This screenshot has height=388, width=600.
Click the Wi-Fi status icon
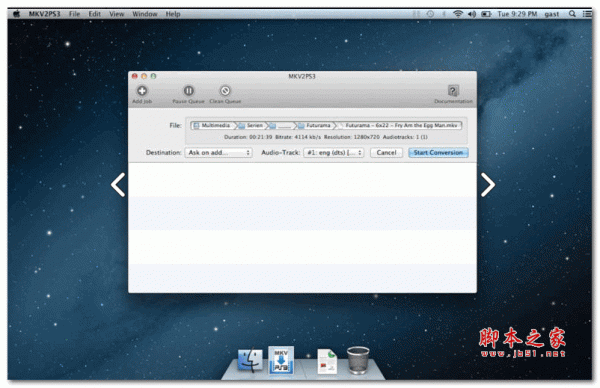[x=458, y=14]
